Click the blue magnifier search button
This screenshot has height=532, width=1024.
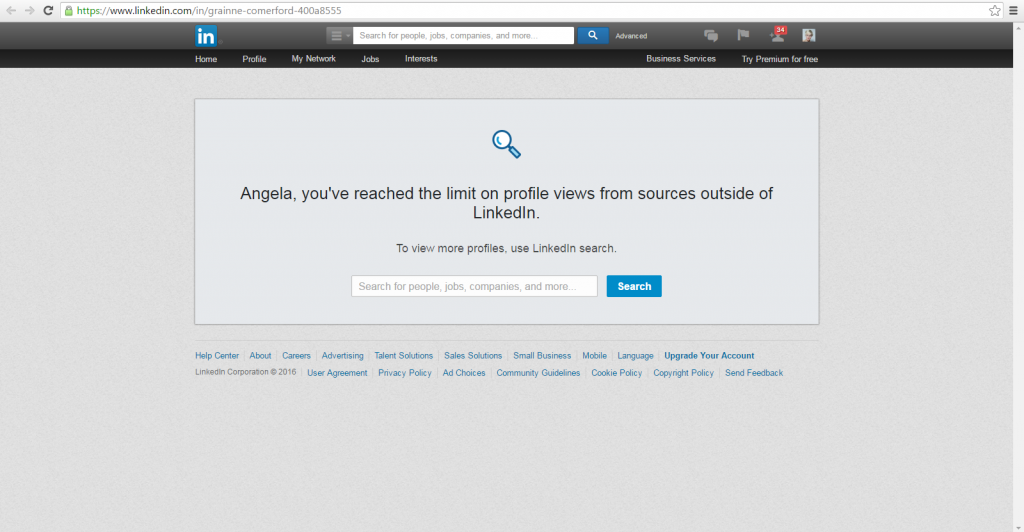pyautogui.click(x=593, y=36)
